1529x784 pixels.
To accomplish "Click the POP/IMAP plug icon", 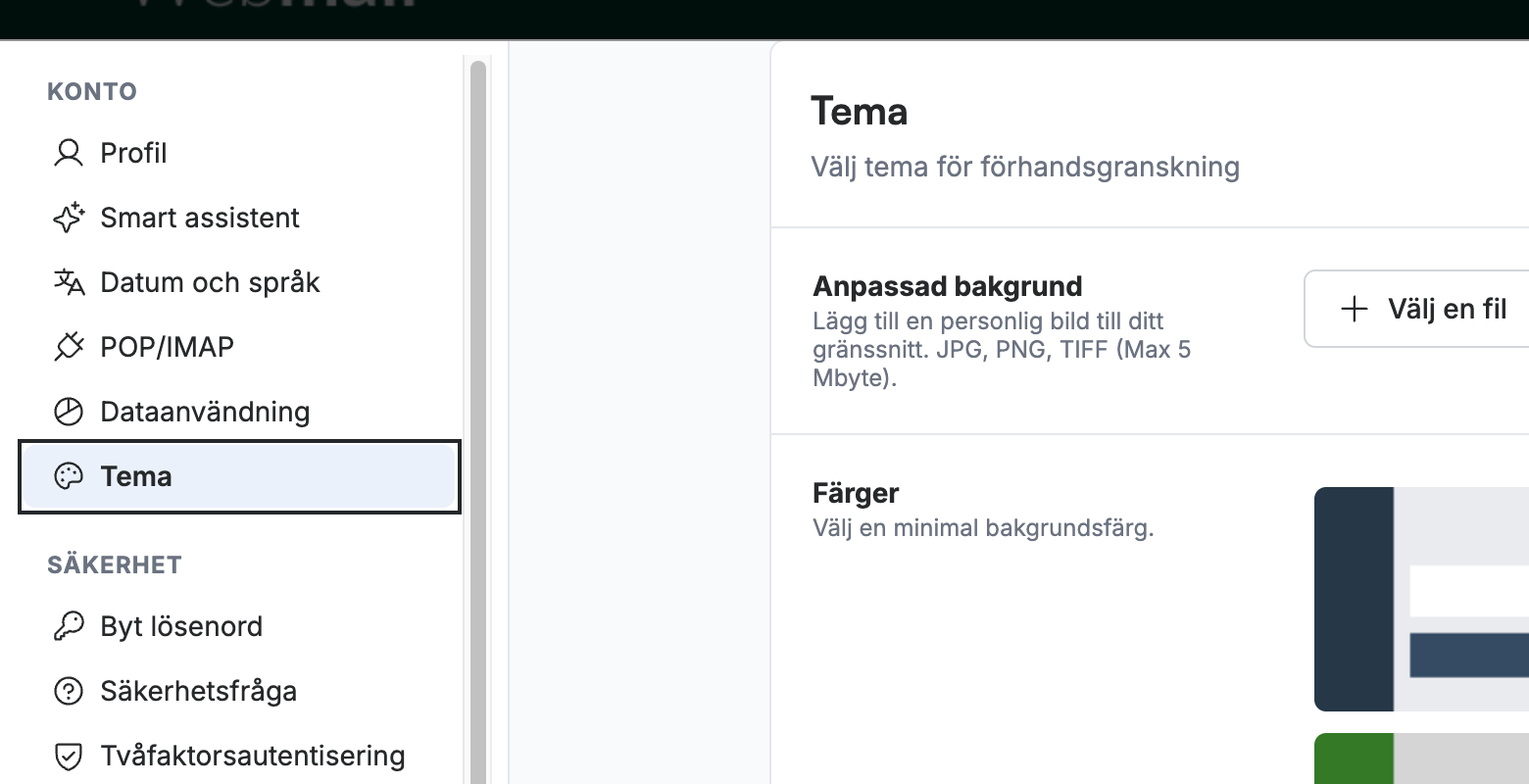I will 69,347.
